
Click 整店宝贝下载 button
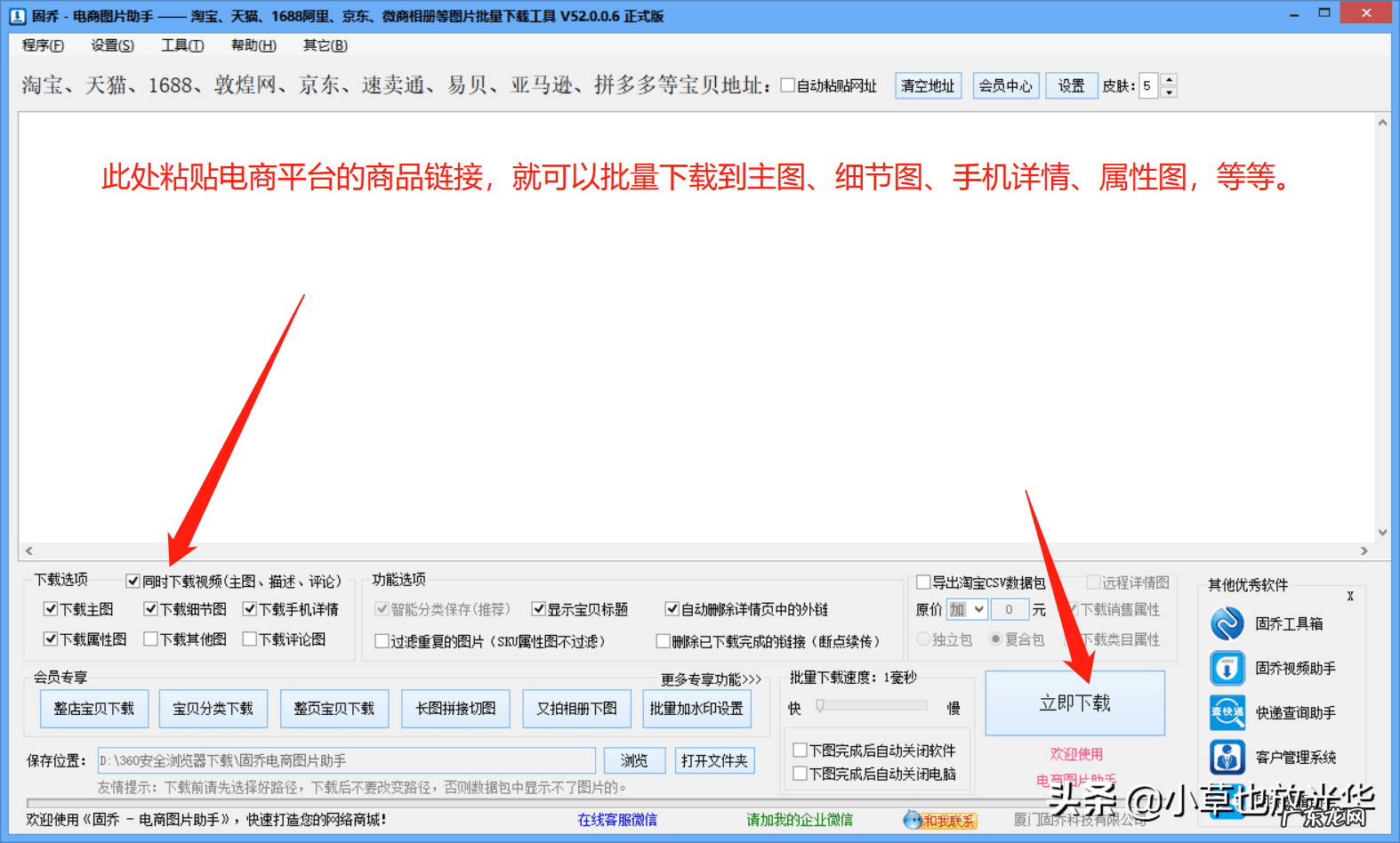(x=93, y=709)
